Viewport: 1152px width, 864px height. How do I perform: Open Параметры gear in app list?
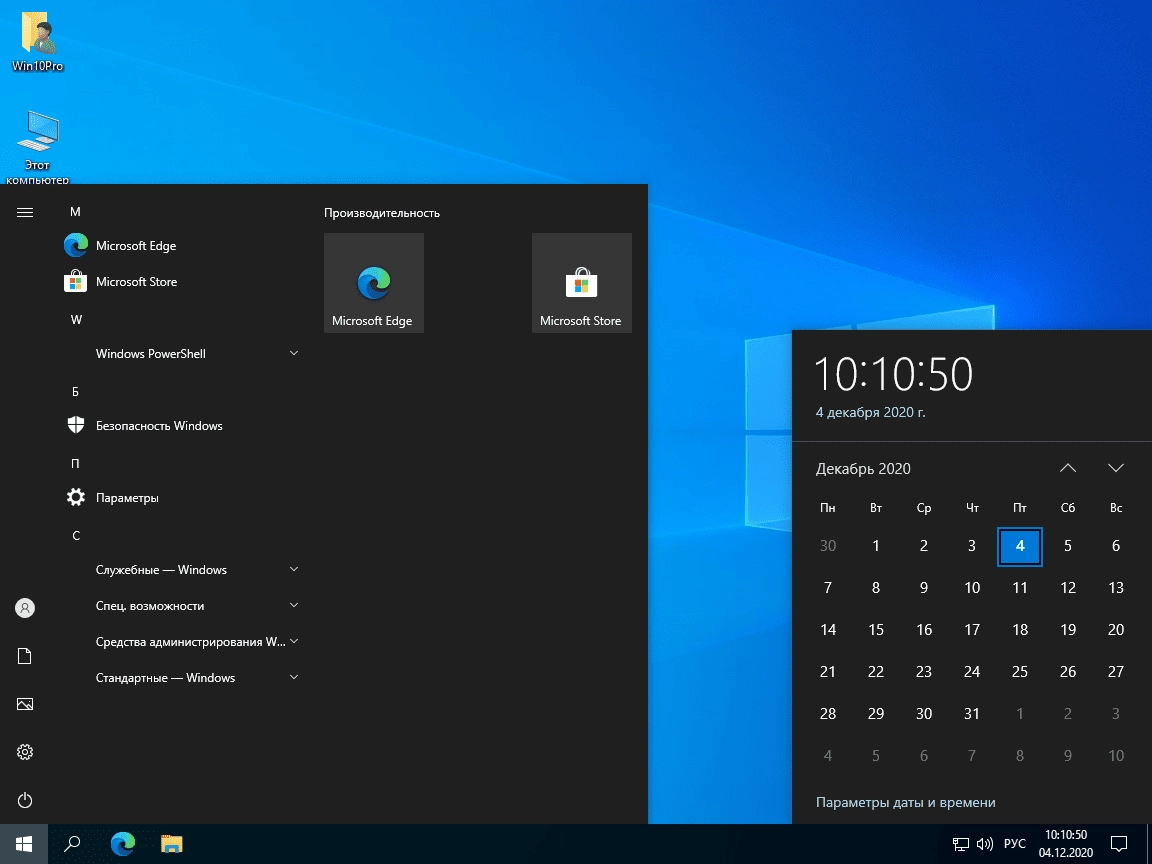181,497
